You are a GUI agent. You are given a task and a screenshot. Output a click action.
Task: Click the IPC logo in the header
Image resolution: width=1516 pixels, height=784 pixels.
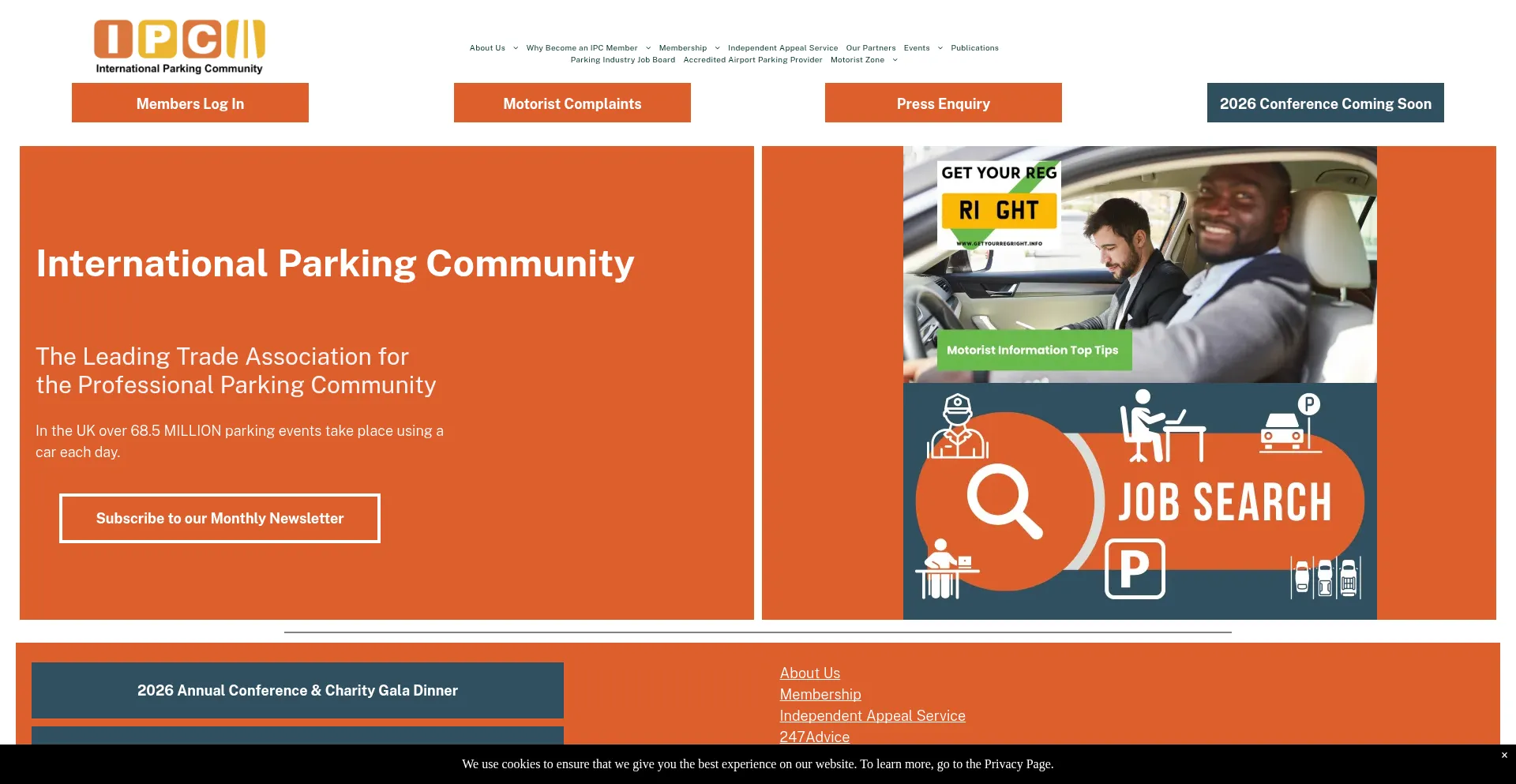click(x=179, y=47)
